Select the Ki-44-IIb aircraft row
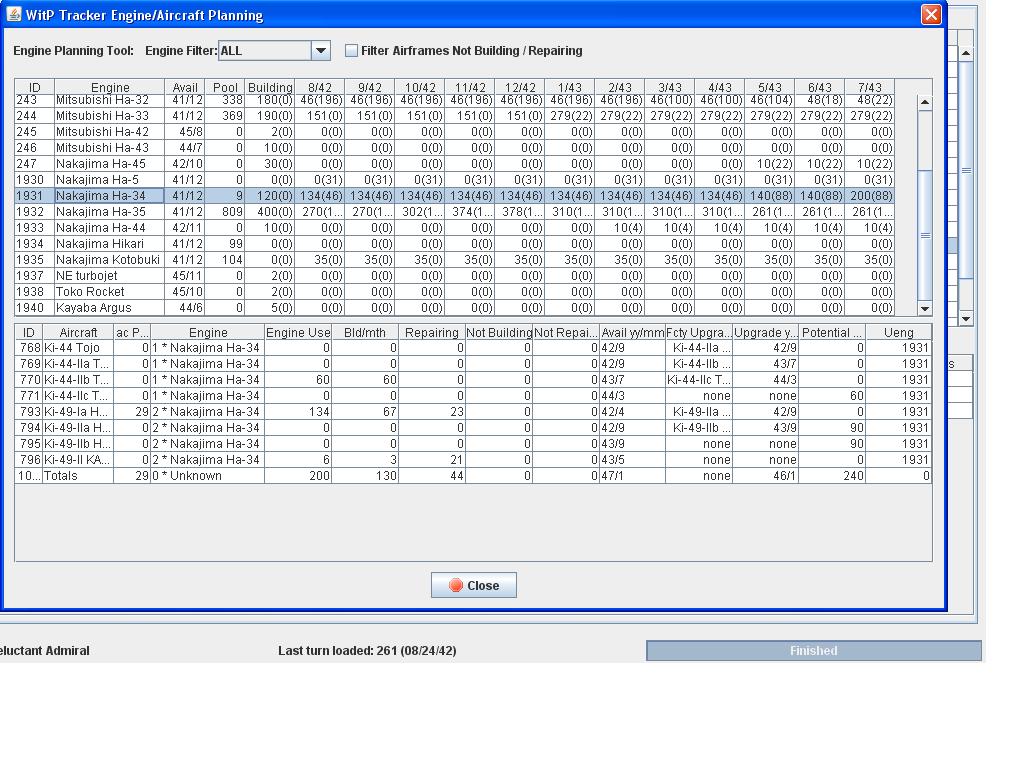The width and height of the screenshot is (1024, 768). [473, 380]
